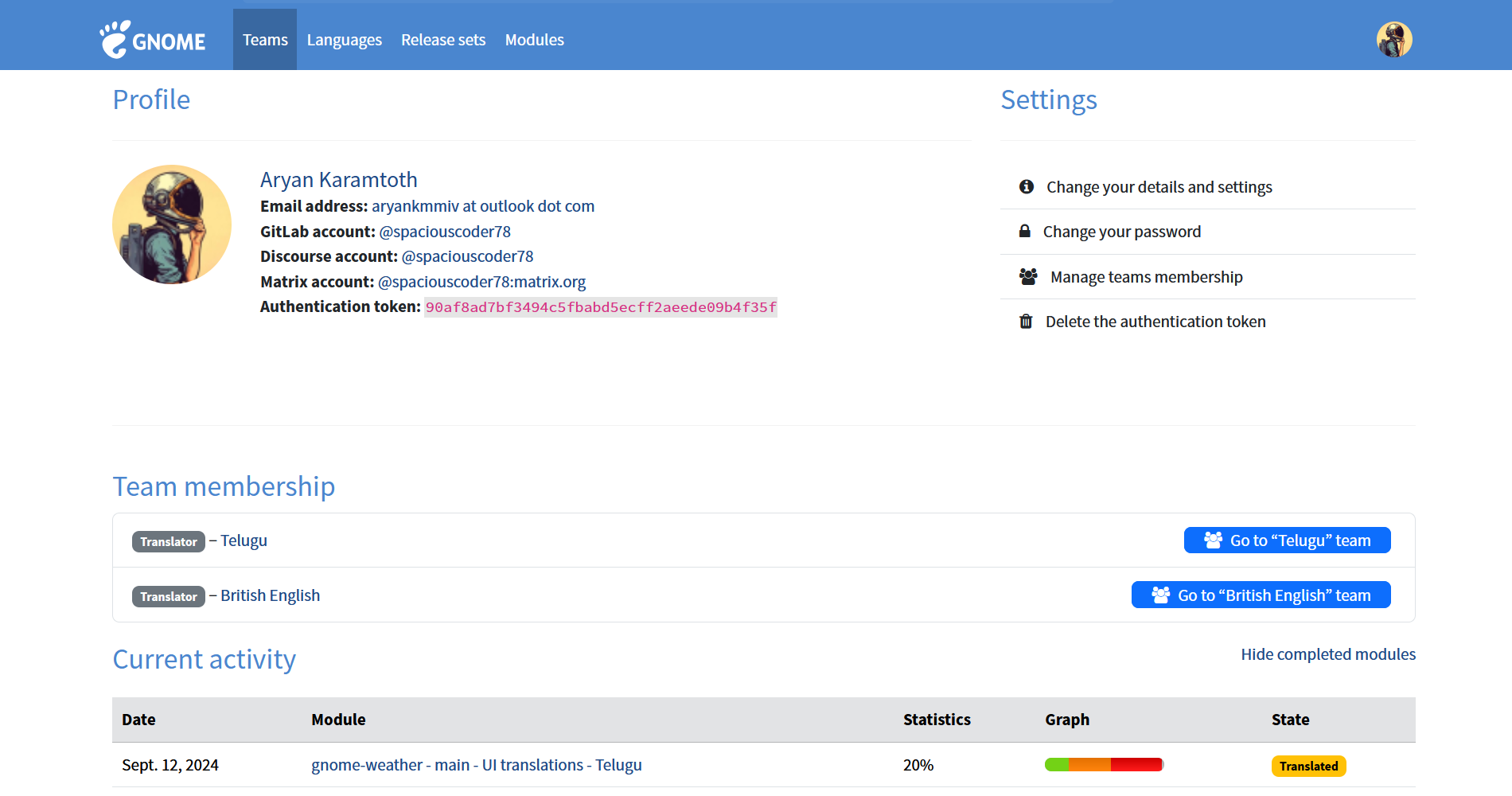Click the British English team name link

tap(271, 595)
